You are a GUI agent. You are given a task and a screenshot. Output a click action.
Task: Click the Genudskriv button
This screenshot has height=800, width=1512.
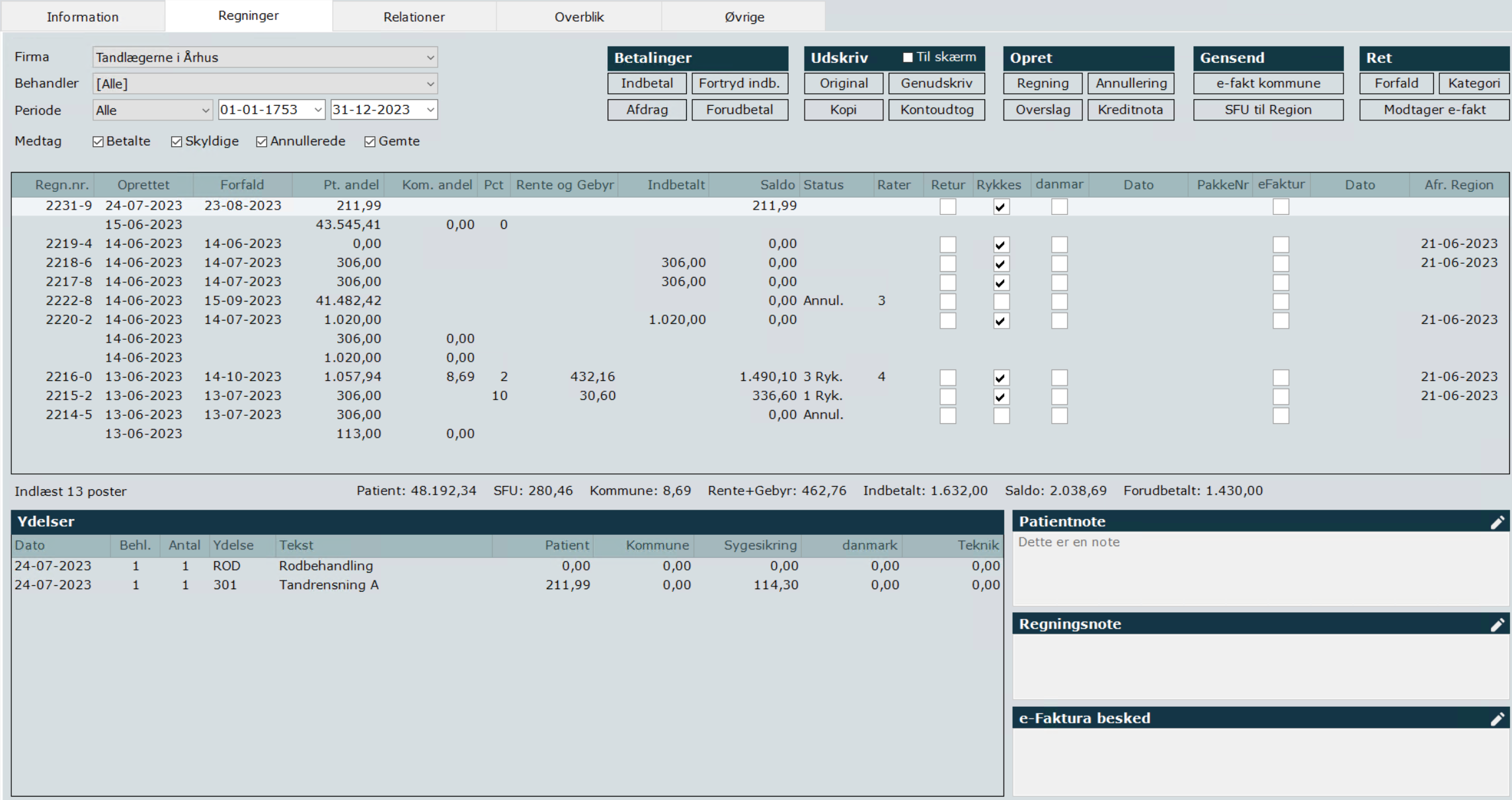(x=937, y=83)
